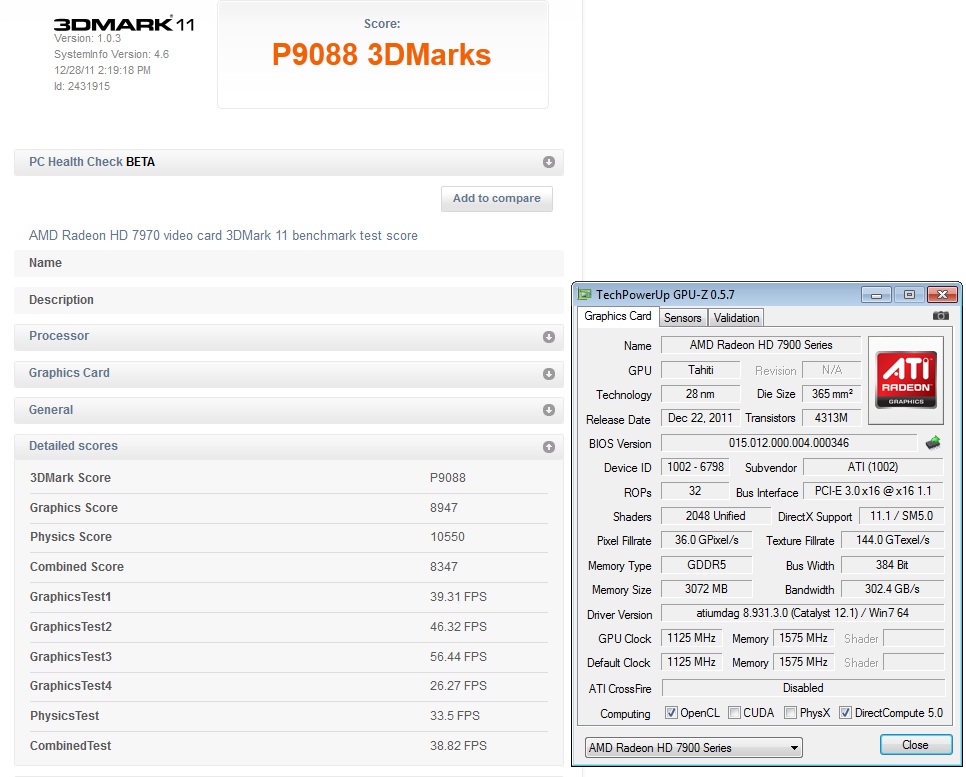966x777 pixels.
Task: Click the GPU-Z Name field showing the card
Action: tap(761, 345)
